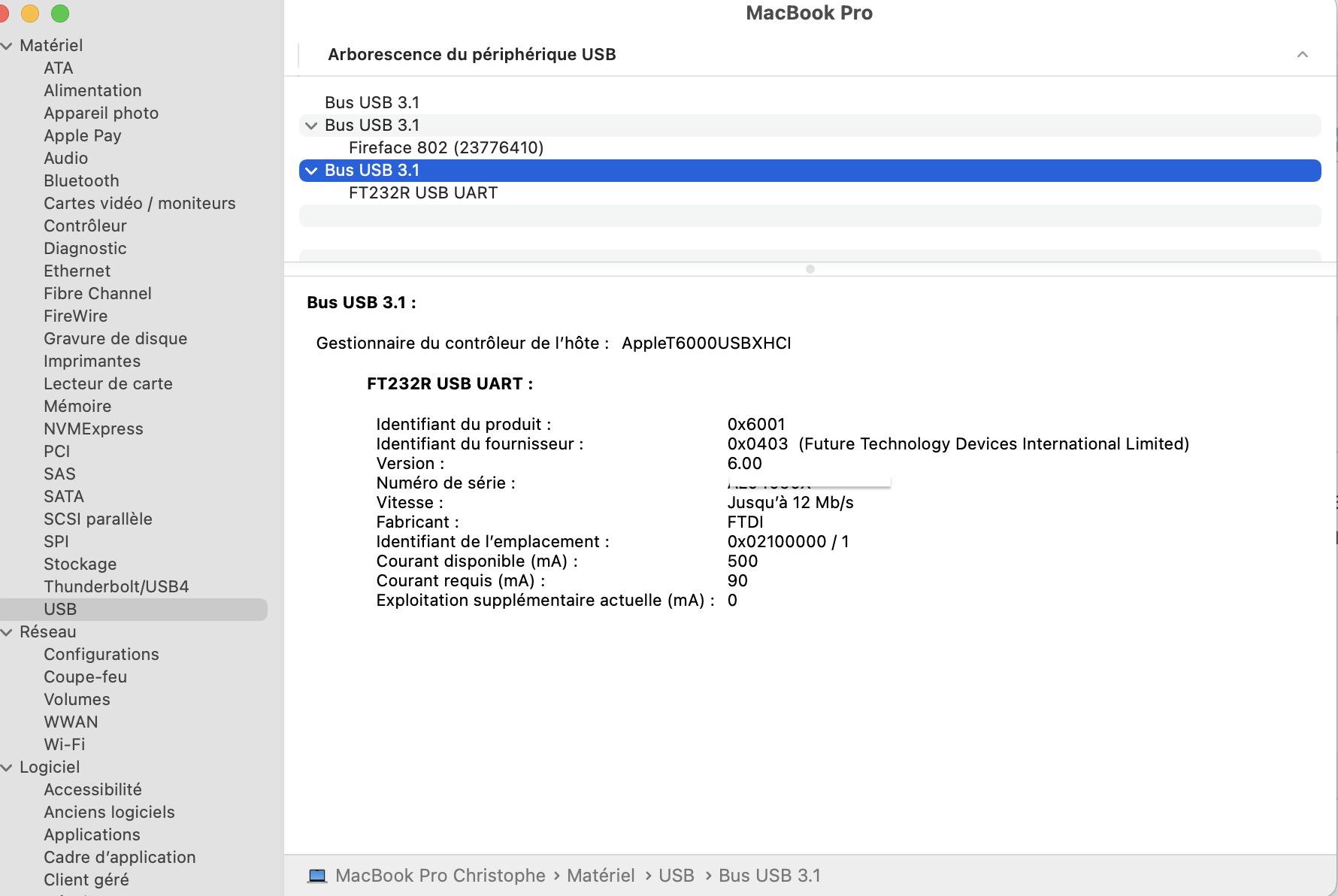Select the FT232R USB UART device row
Screen dimensions: 1338x896
810,193
